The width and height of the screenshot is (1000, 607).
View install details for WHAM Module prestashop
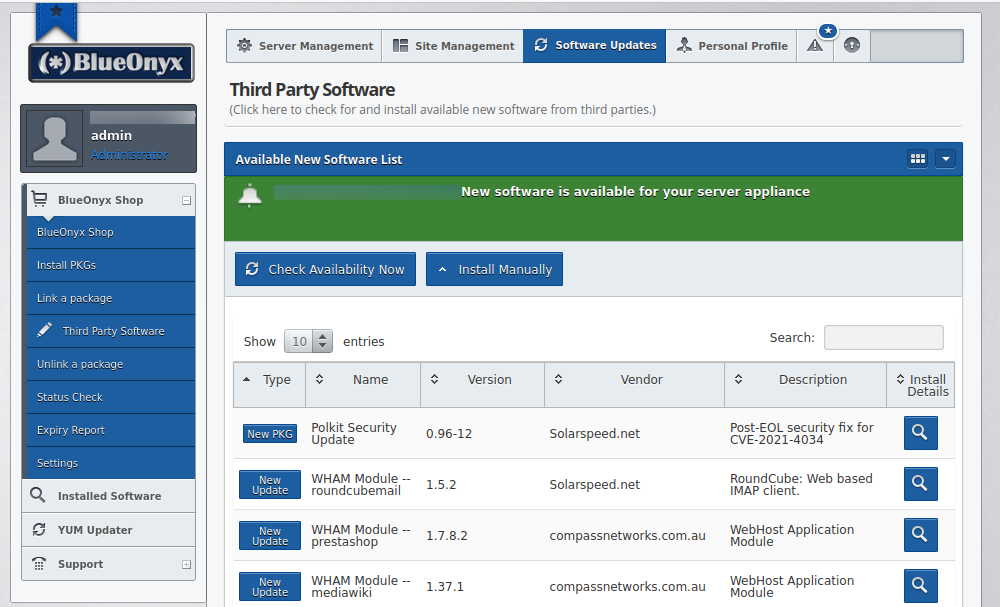920,535
